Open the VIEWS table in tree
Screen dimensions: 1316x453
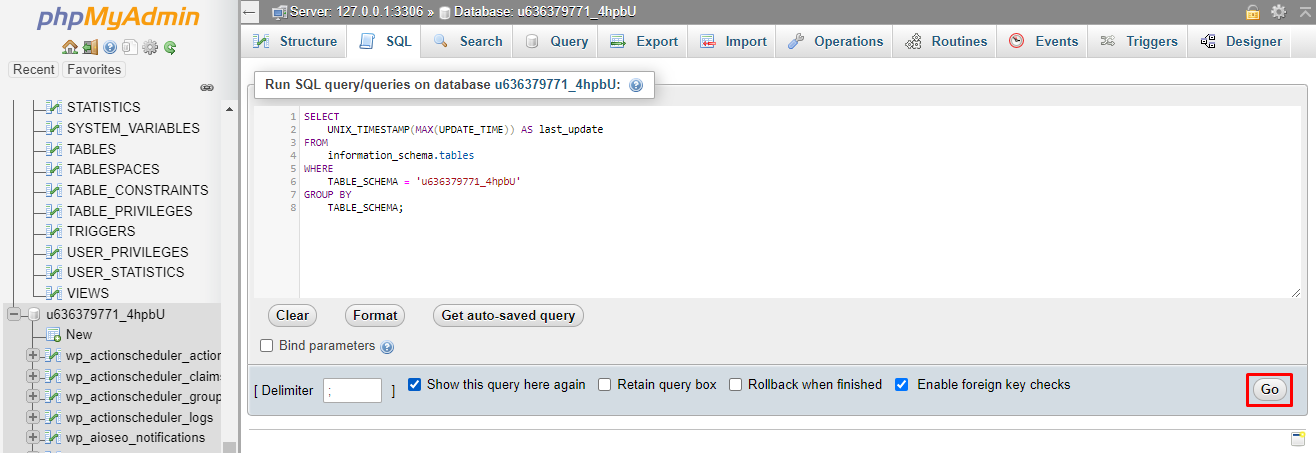point(88,293)
